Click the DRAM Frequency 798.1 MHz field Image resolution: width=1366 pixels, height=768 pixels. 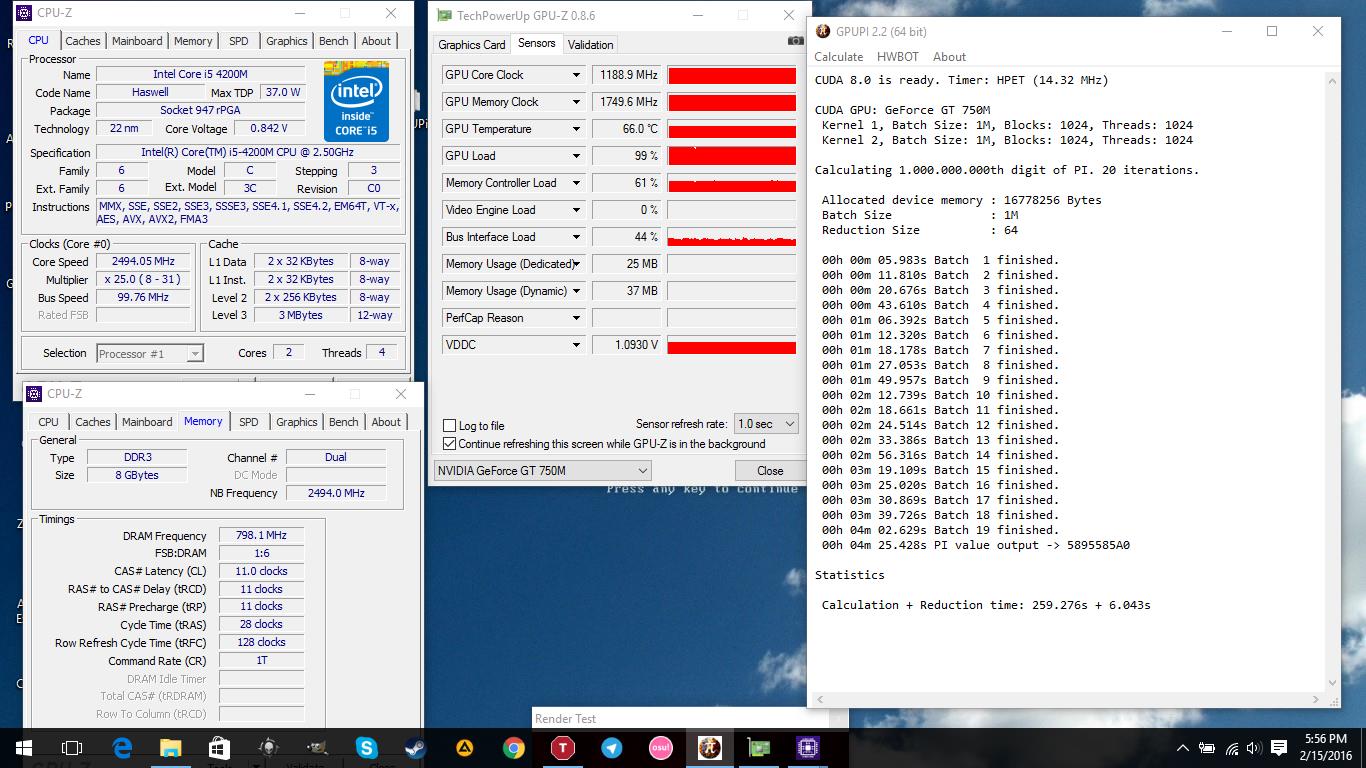point(261,536)
